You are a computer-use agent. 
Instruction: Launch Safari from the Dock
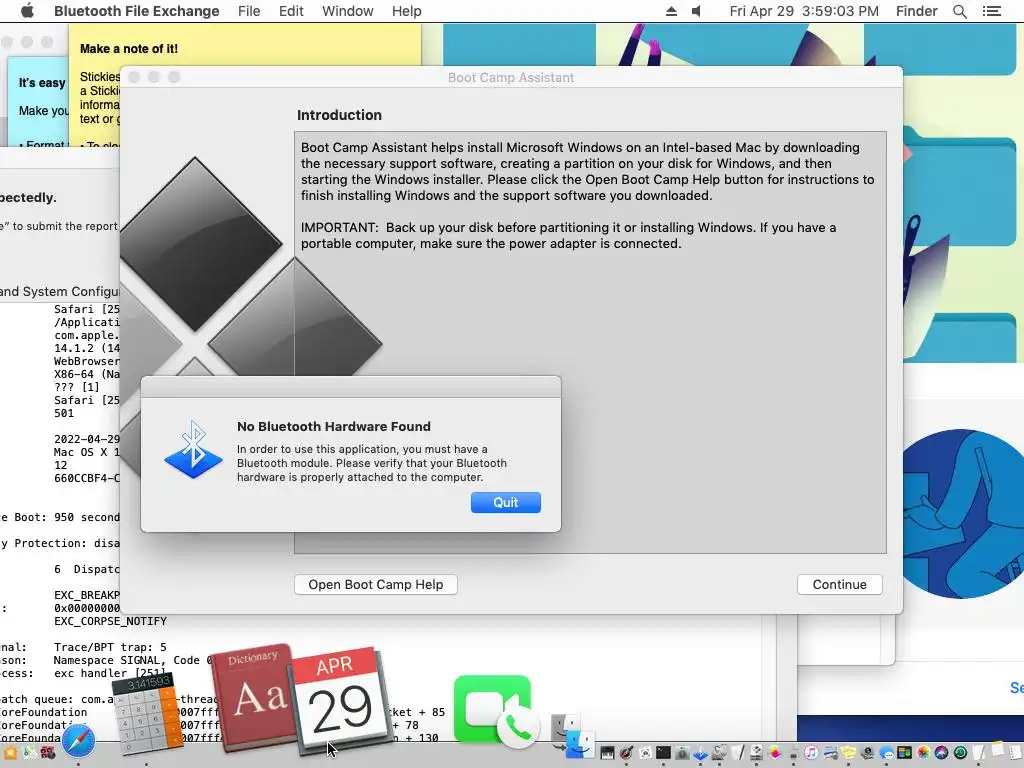[x=78, y=741]
